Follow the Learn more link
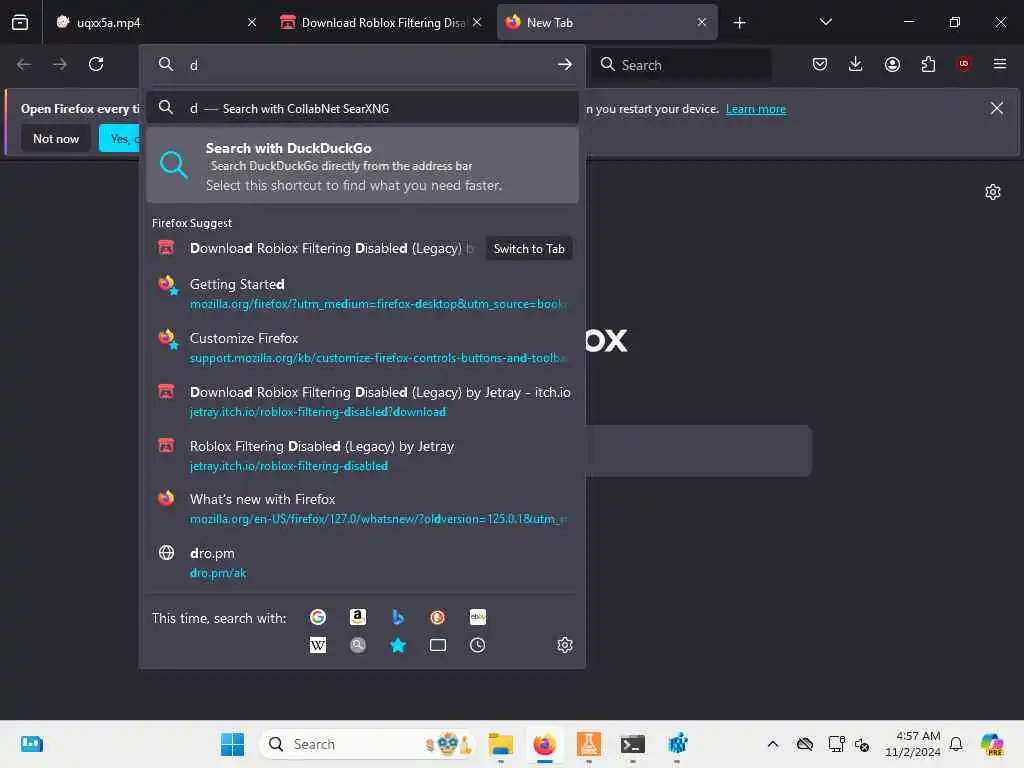 [x=756, y=109]
